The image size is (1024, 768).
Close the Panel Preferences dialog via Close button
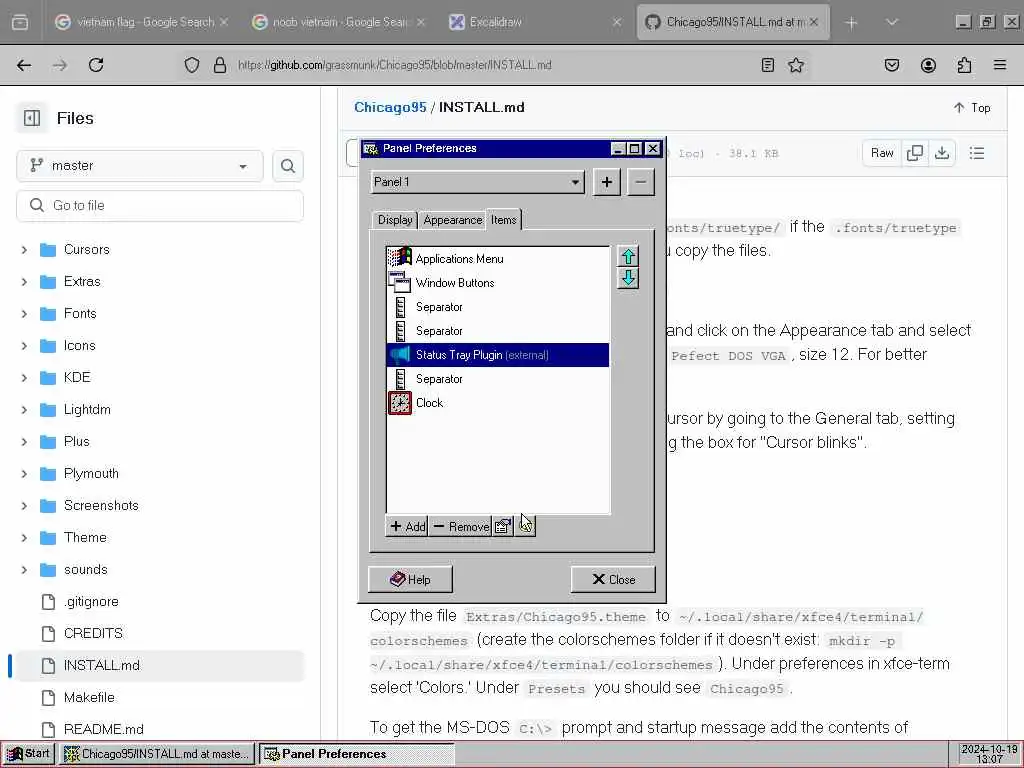click(x=613, y=579)
